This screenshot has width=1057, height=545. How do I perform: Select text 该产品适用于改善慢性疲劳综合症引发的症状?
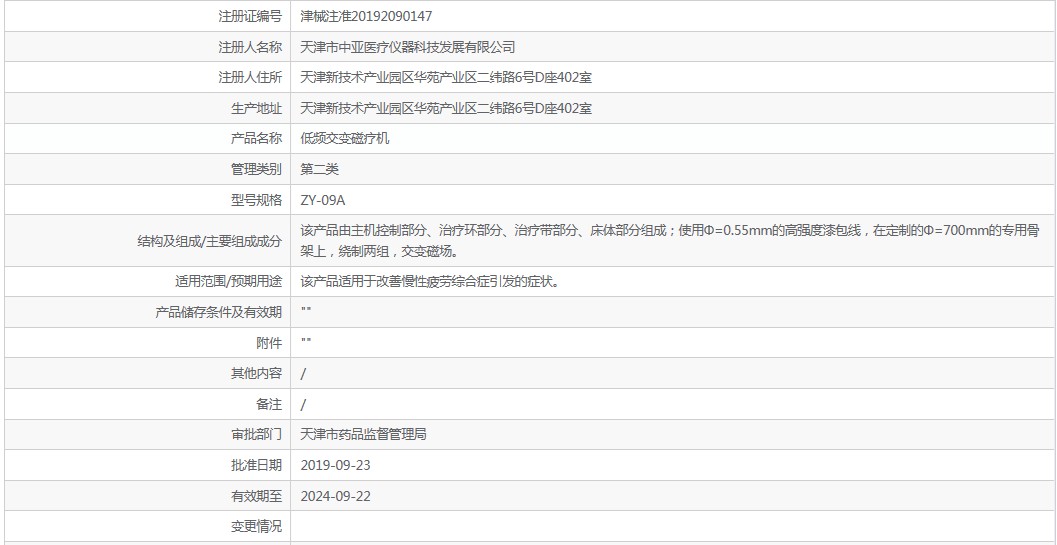[x=429, y=281]
